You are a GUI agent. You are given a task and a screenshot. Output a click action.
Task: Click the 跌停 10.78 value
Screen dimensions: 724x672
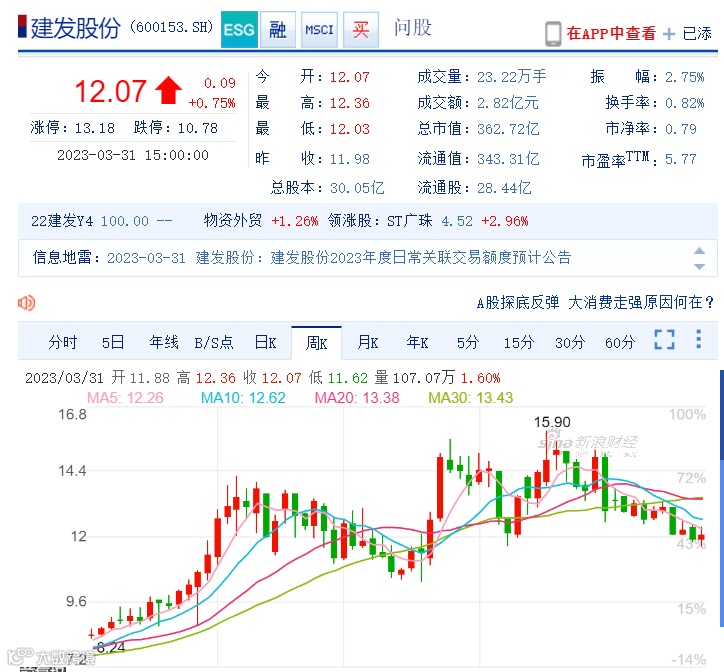tap(198, 128)
